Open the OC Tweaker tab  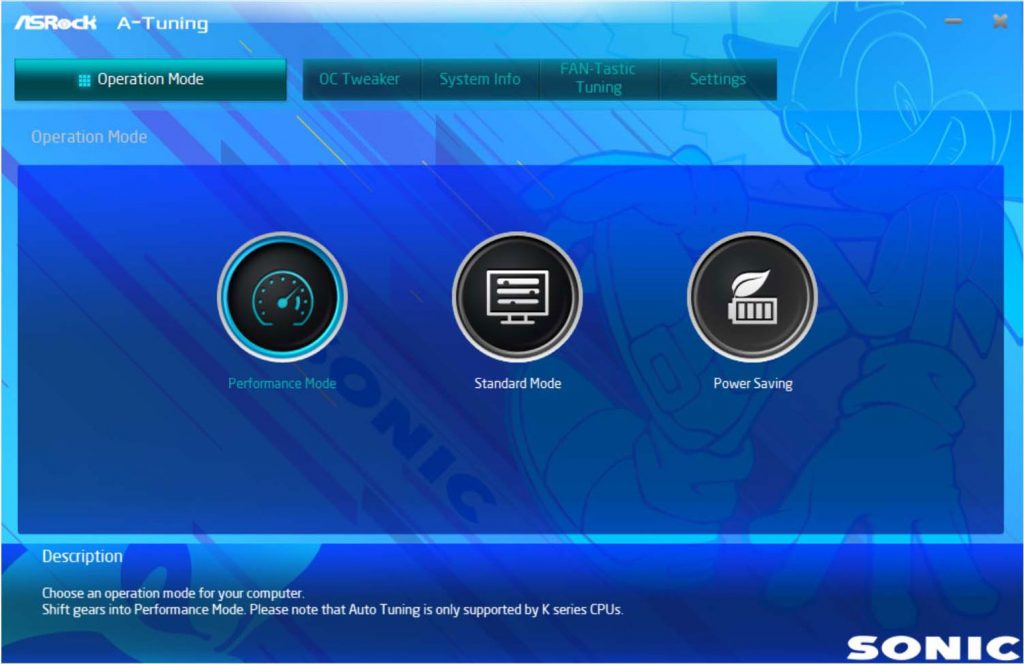[360, 79]
